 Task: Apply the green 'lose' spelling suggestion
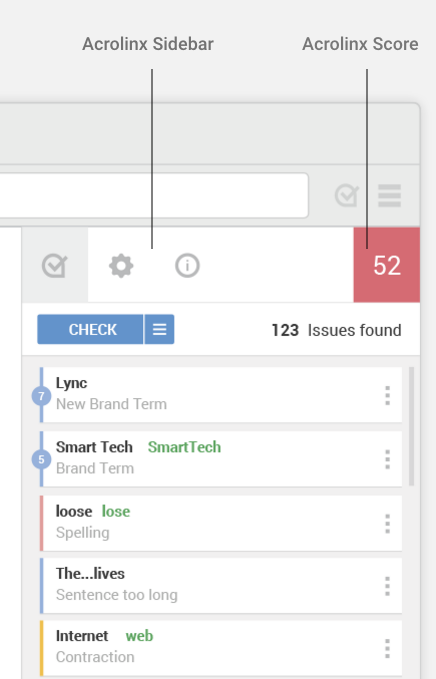click(x=116, y=511)
